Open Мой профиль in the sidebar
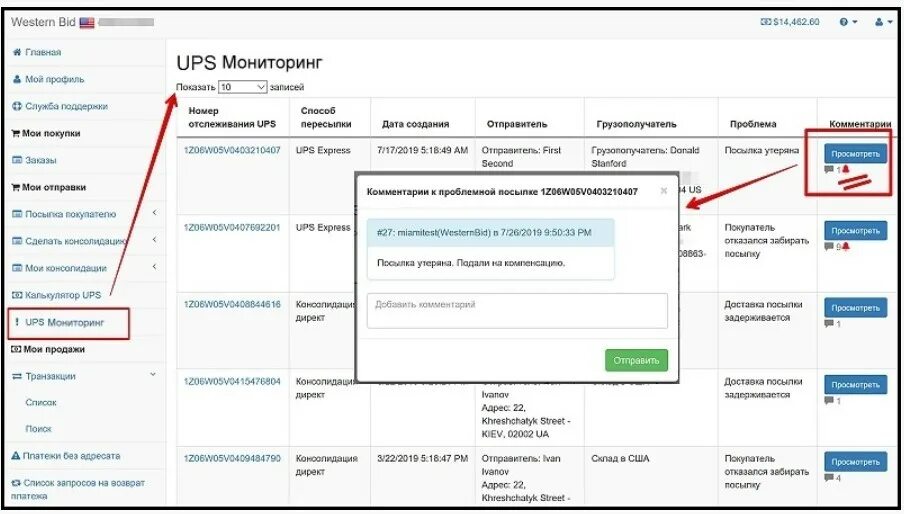This screenshot has height=514, width=904. 55,80
